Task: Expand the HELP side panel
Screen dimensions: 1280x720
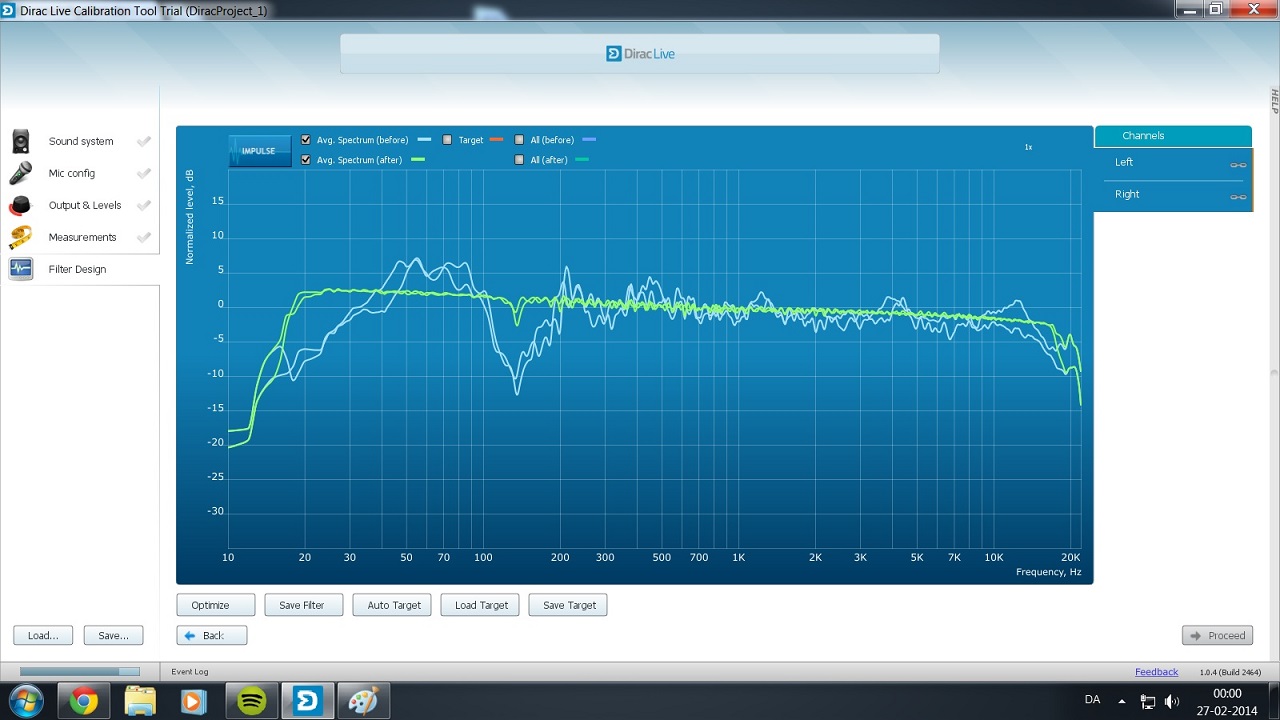Action: [1274, 100]
